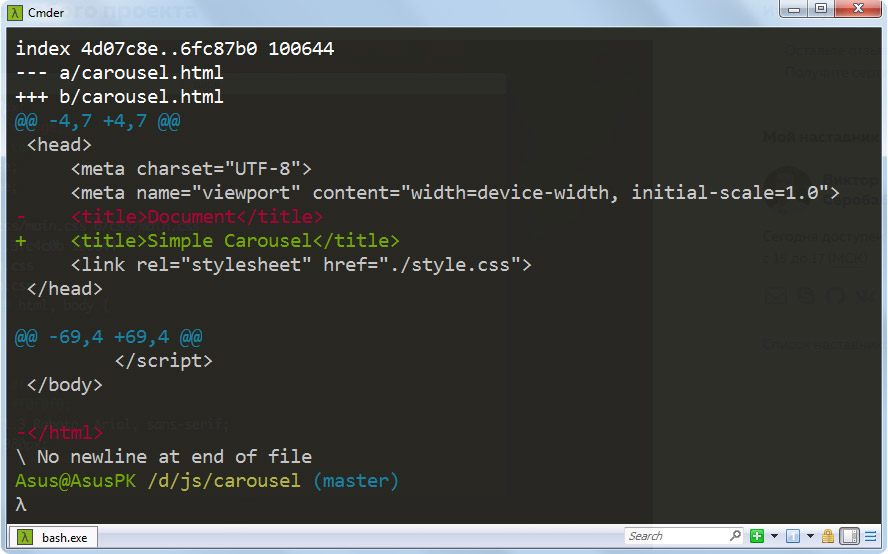Expand the new console dropdown arrow
The height and width of the screenshot is (554, 888).
[x=772, y=536]
